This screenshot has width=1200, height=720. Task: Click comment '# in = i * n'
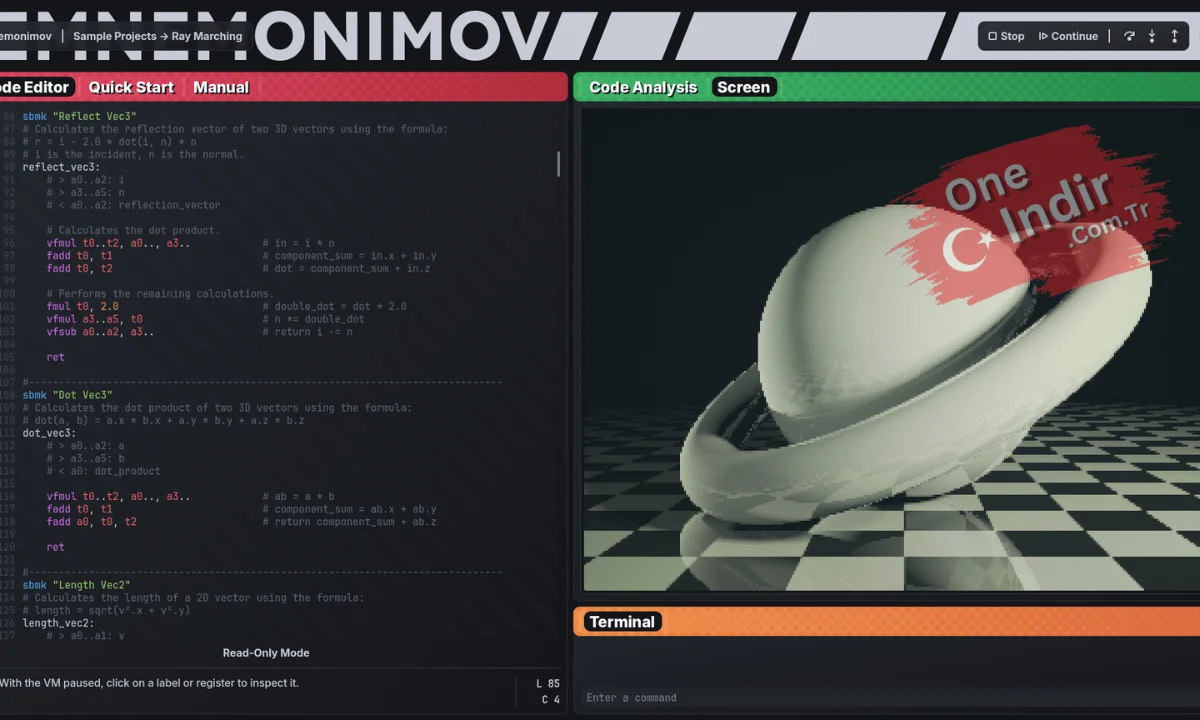[x=298, y=243]
